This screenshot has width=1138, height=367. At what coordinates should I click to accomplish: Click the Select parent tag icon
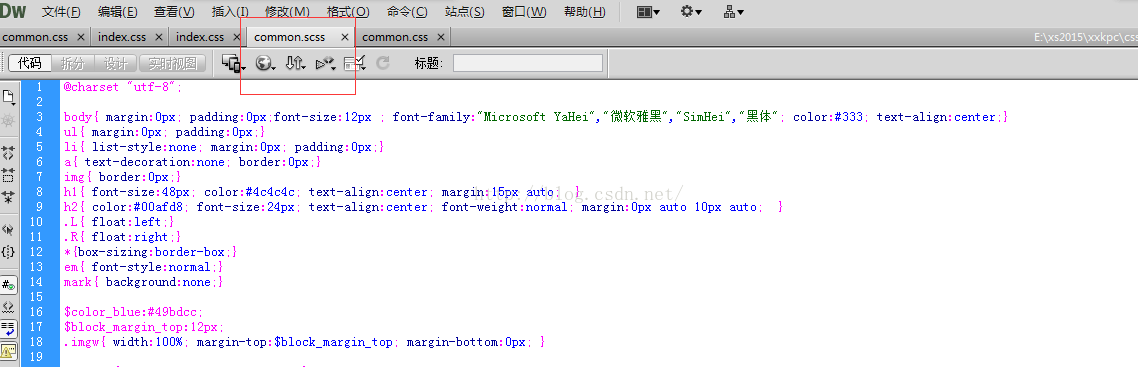coord(9,230)
